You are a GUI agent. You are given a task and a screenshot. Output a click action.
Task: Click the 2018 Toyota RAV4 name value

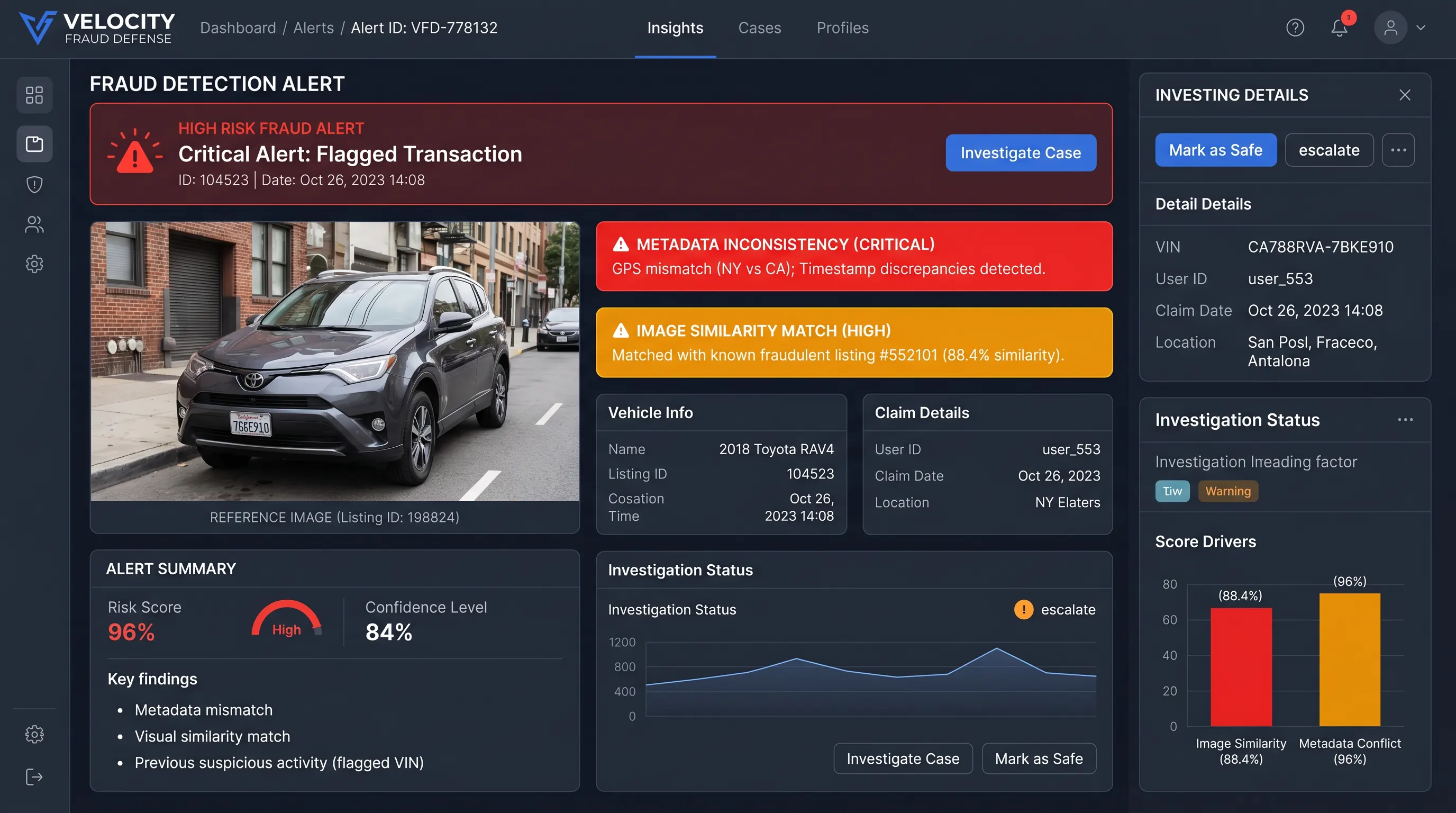coord(776,449)
